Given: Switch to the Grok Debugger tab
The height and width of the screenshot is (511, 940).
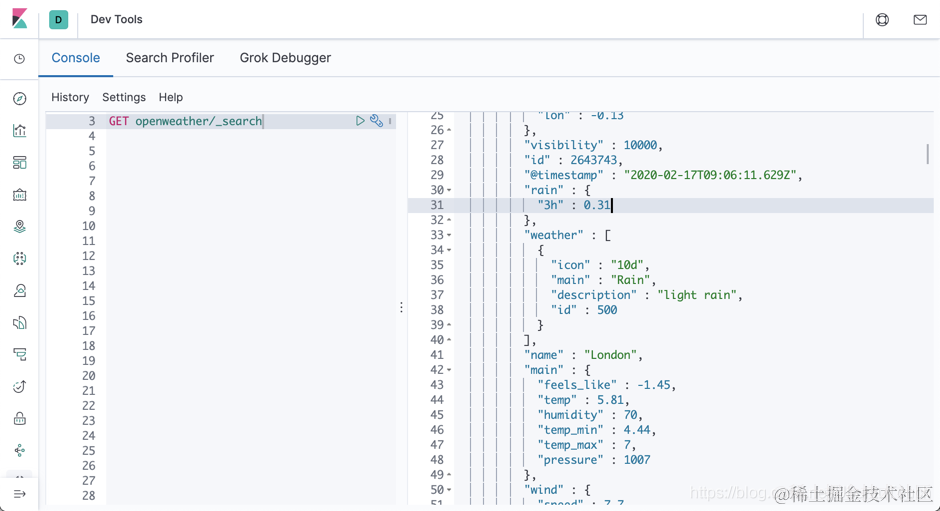Looking at the screenshot, I should point(285,58).
